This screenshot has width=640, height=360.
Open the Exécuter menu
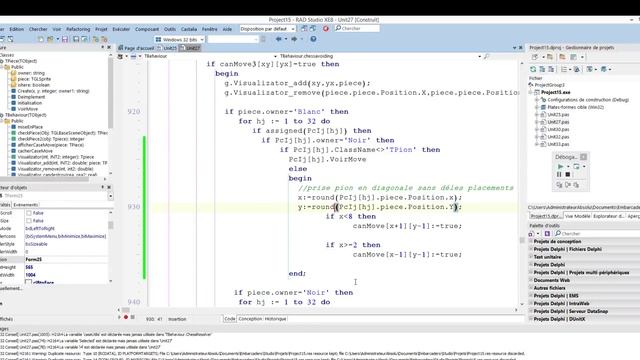pos(121,29)
